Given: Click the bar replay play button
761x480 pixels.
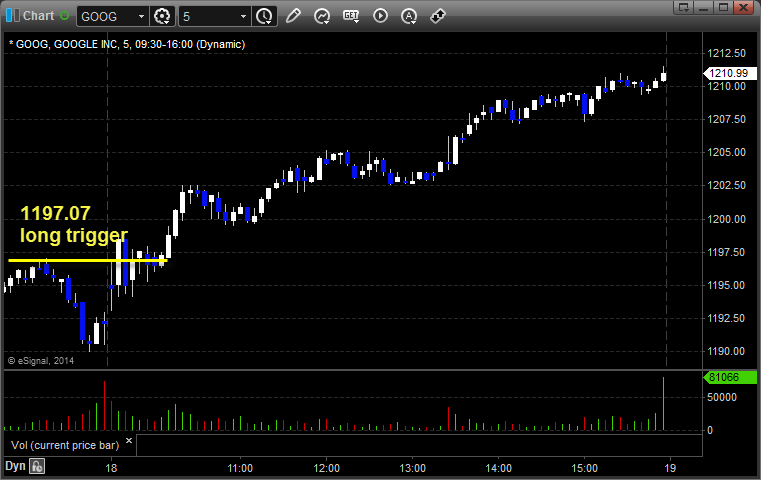Looking at the screenshot, I should click(380, 16).
